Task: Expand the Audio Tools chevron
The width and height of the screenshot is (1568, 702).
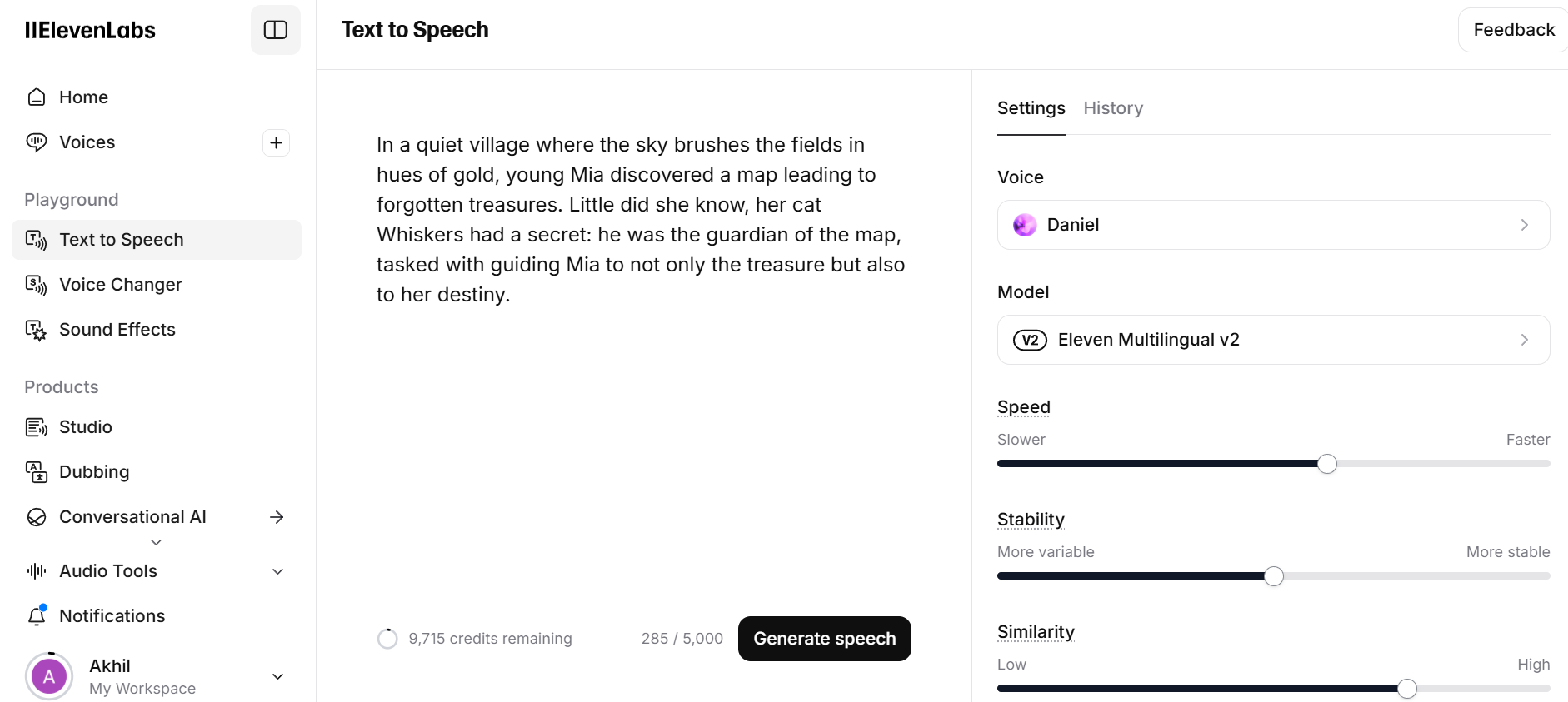Action: pos(278,571)
